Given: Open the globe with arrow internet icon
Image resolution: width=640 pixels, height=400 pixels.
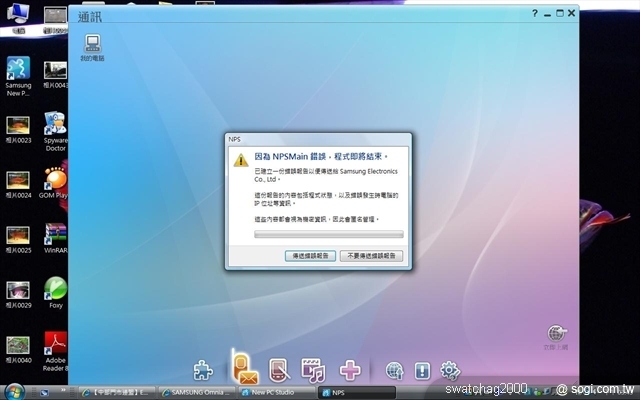Looking at the screenshot, I should tap(394, 371).
